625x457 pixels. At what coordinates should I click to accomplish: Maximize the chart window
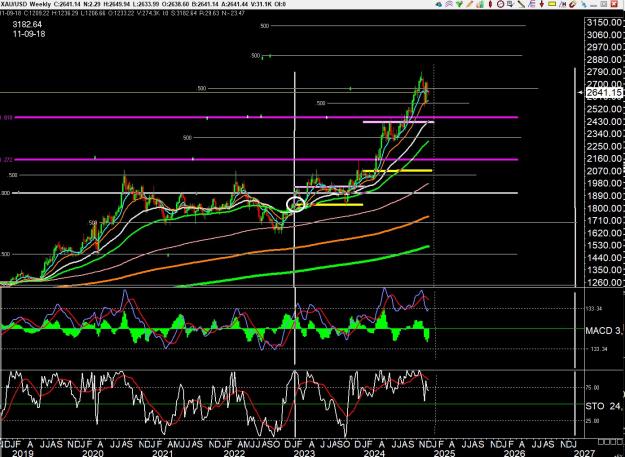coord(603,4)
